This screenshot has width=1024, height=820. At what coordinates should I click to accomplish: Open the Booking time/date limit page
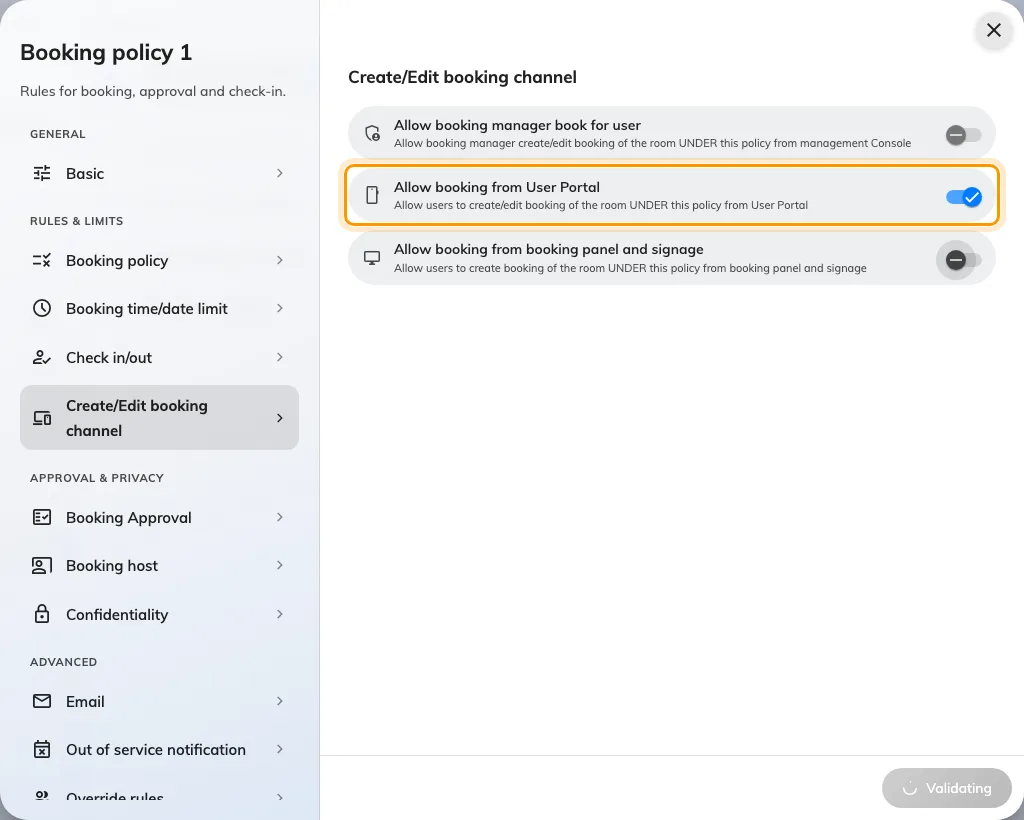click(x=159, y=308)
